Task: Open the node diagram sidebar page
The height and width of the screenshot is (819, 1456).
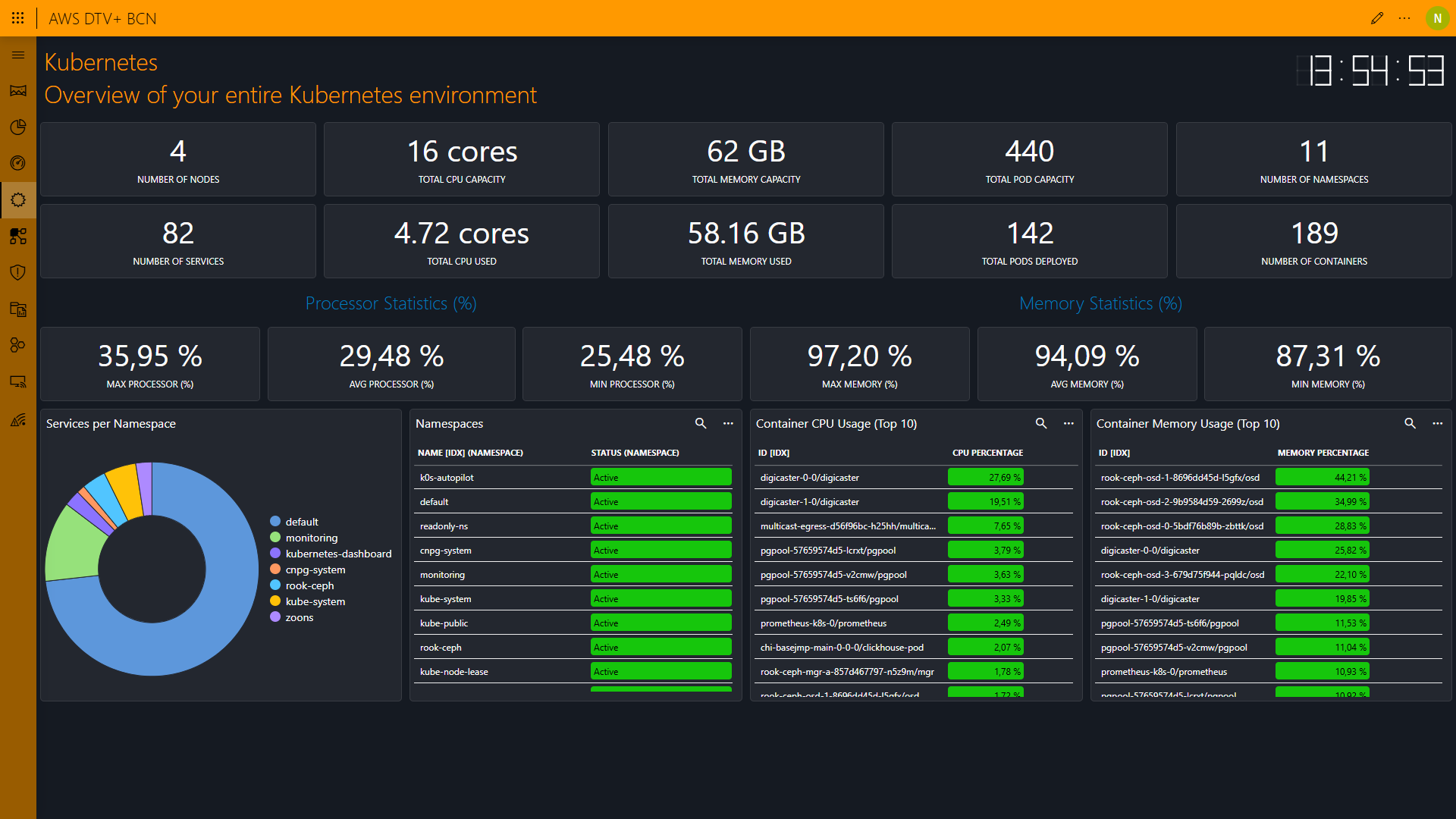Action: pos(18,236)
